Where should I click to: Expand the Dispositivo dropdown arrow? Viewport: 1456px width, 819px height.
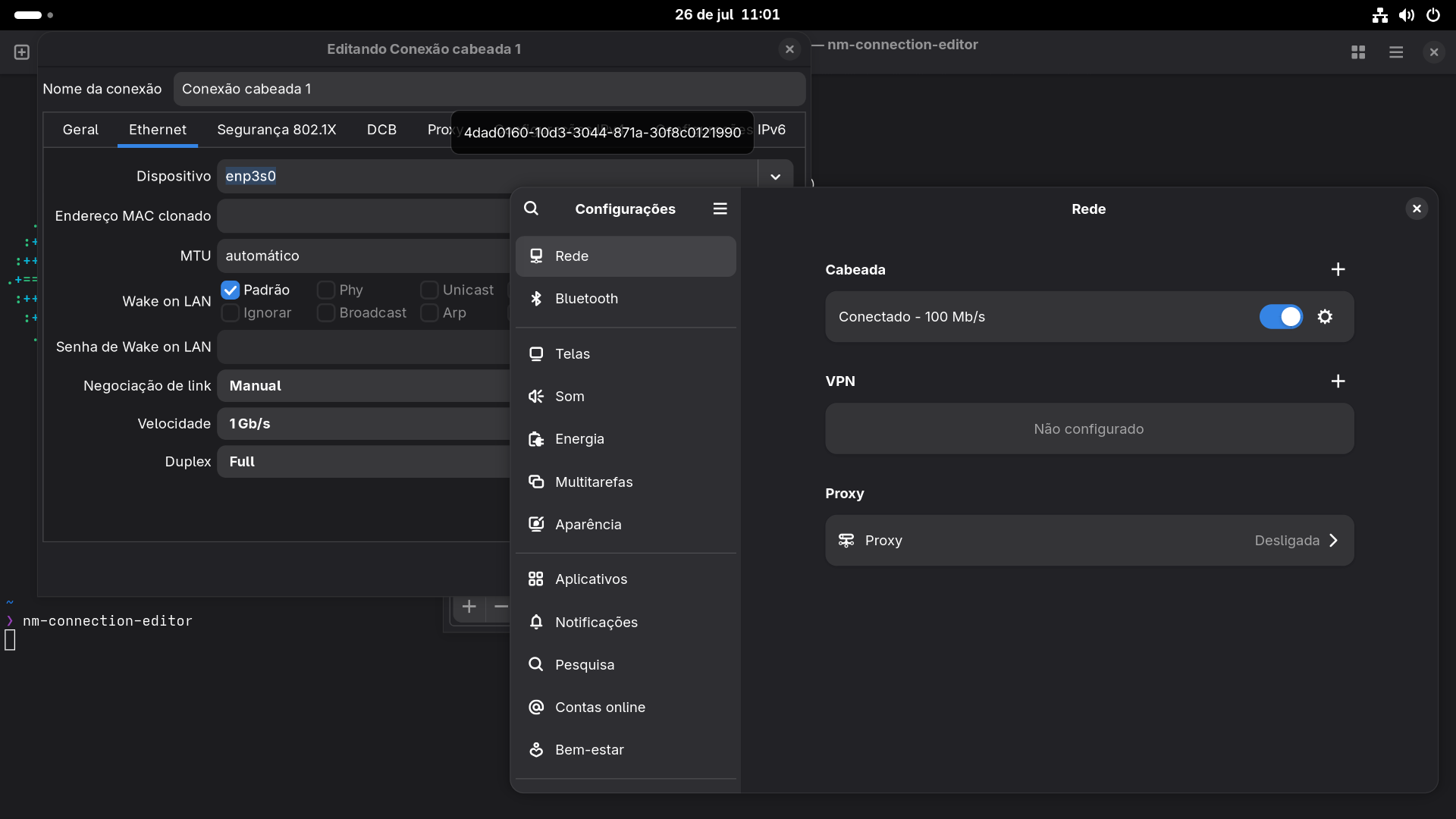(x=775, y=176)
